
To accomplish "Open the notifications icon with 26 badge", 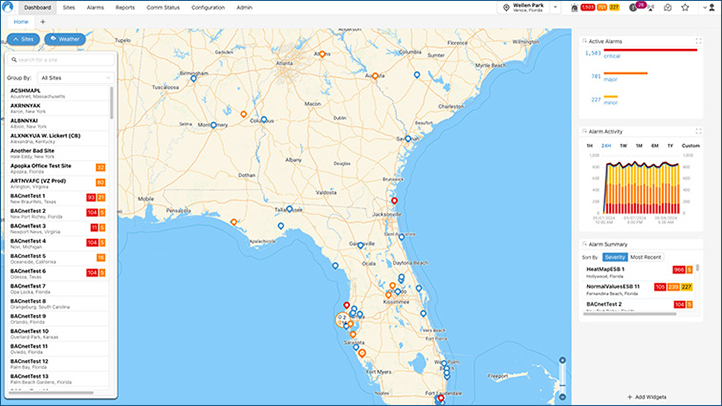I will pos(635,7).
